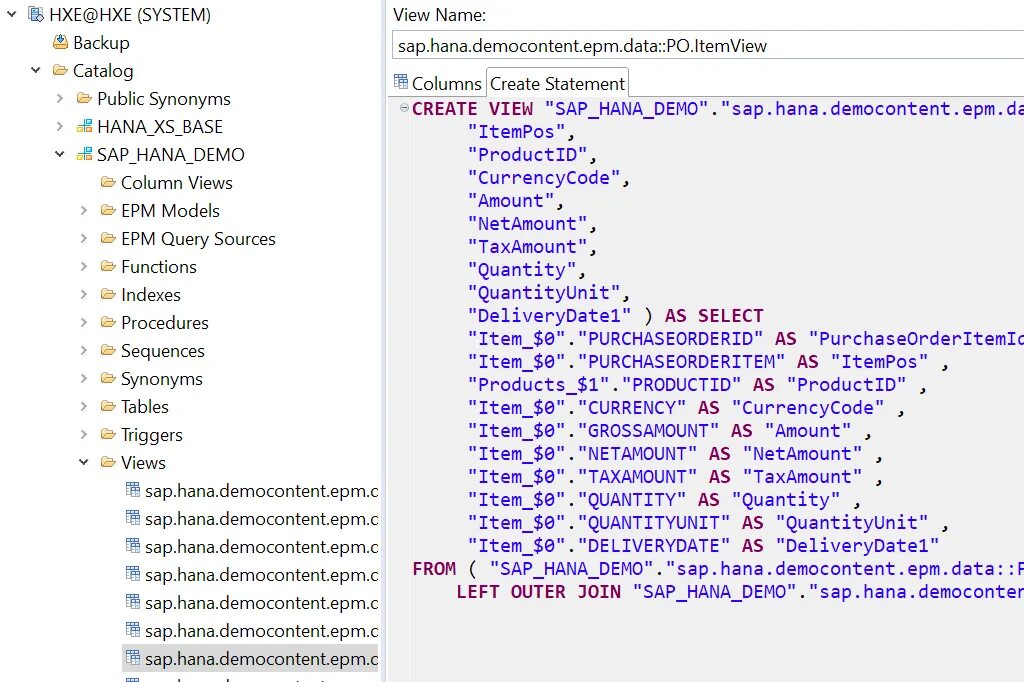Click the SAP_HANA_DEMO schema icon
Image resolution: width=1024 pixels, height=682 pixels.
click(x=84, y=155)
